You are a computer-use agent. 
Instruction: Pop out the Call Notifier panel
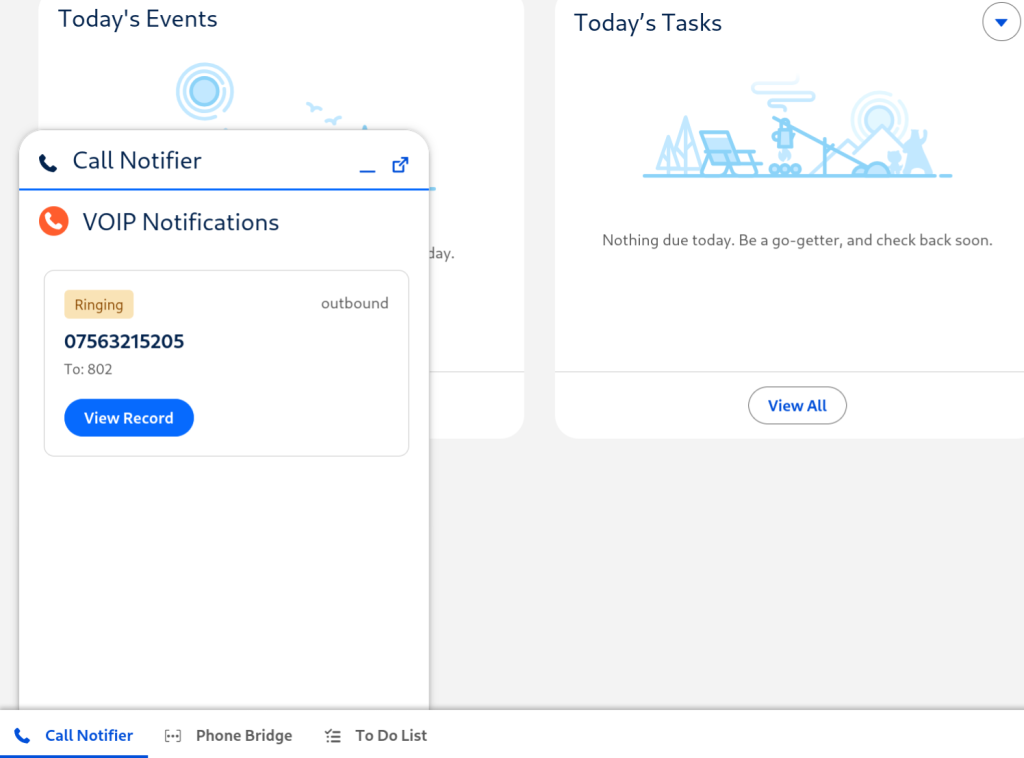[x=400, y=165]
